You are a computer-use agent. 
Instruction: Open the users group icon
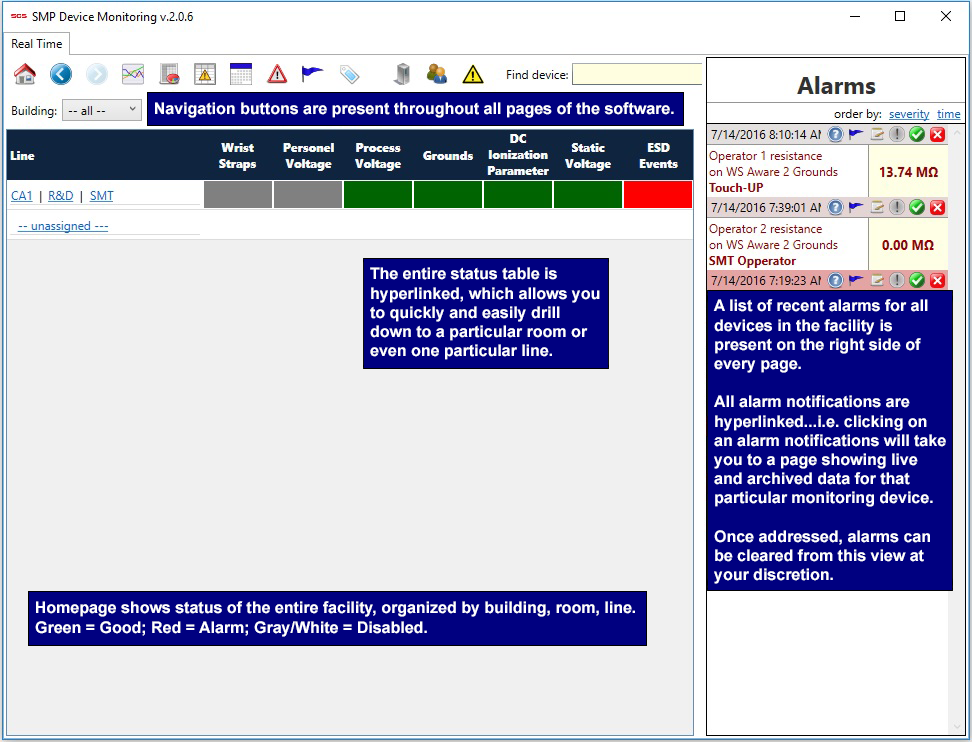(x=437, y=74)
